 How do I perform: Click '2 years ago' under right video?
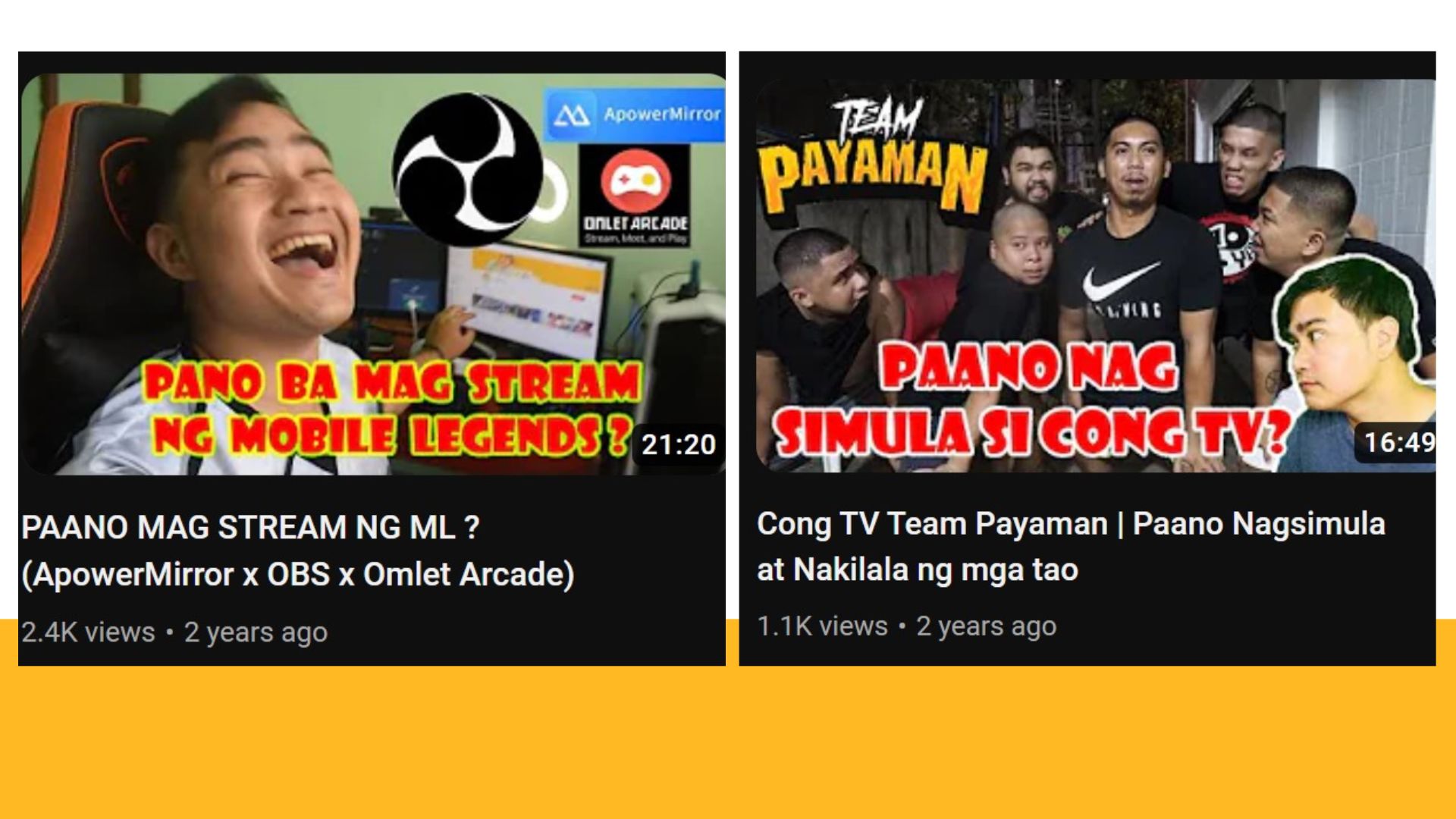(986, 626)
